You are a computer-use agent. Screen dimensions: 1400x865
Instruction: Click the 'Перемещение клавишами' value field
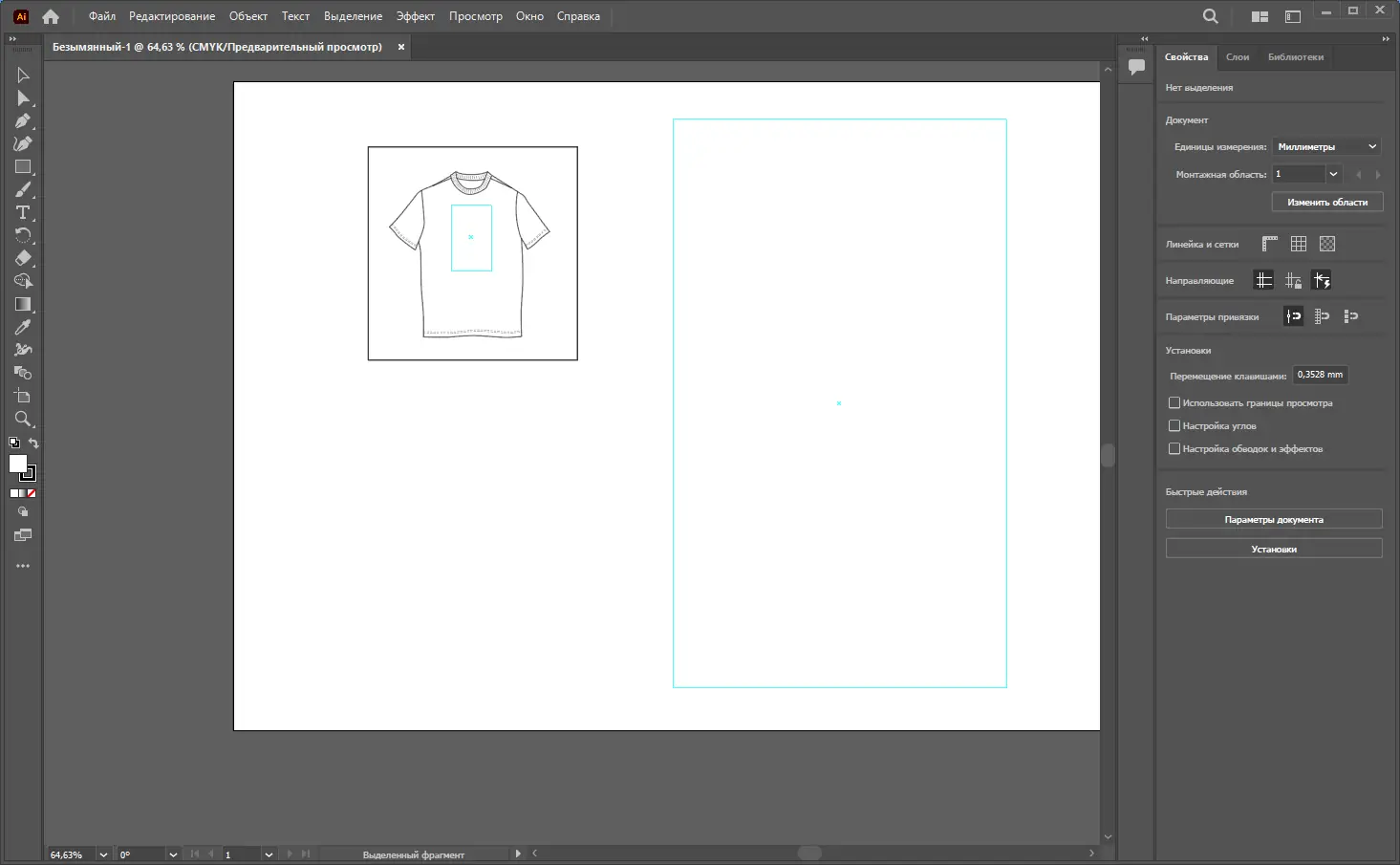(x=1320, y=375)
